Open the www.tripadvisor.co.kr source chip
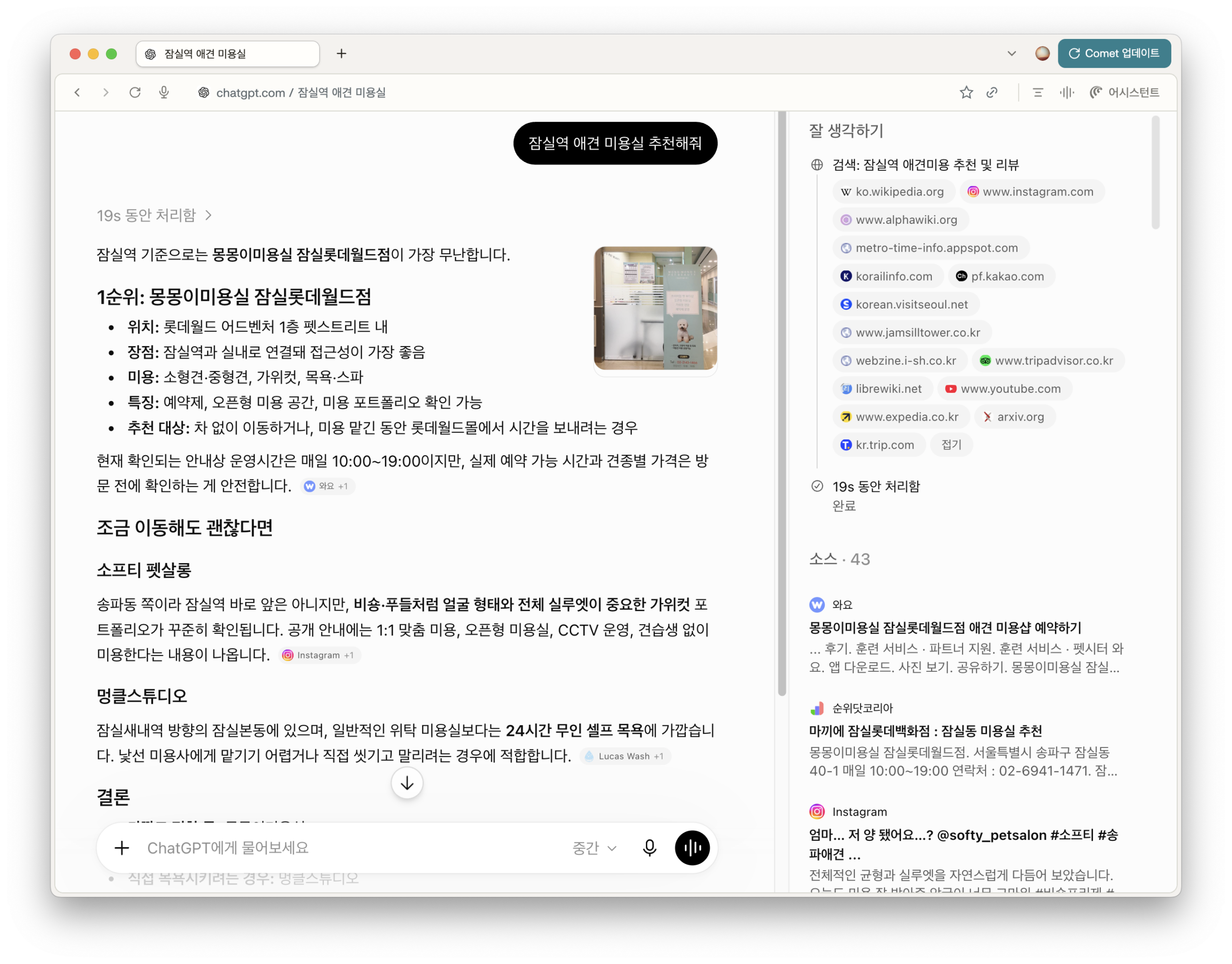Viewport: 1232px width, 964px height. (x=1048, y=360)
